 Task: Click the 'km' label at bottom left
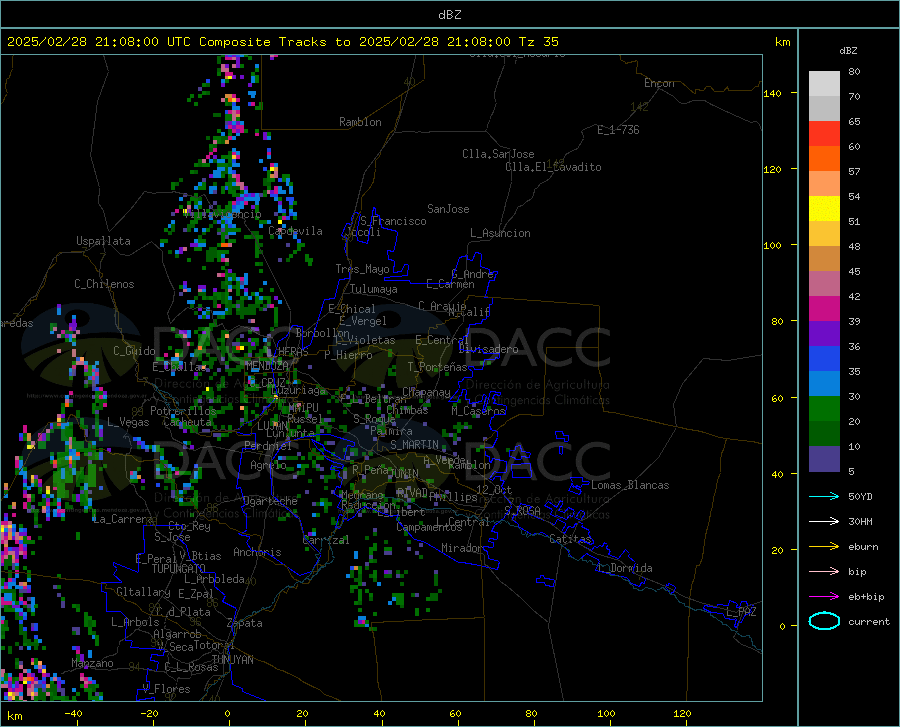point(15,716)
